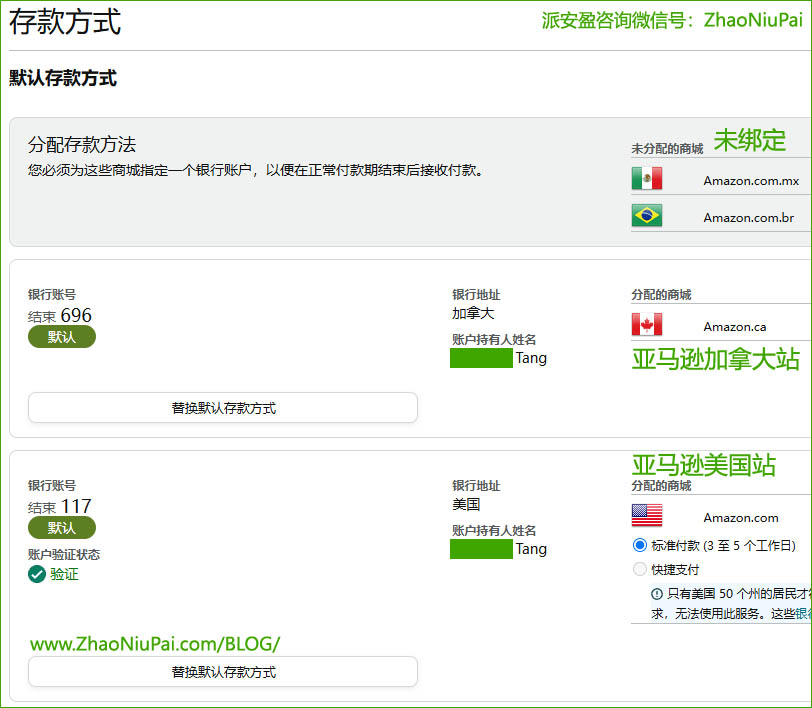Click the United States flag icon
Image resolution: width=812 pixels, height=708 pixels.
647,516
